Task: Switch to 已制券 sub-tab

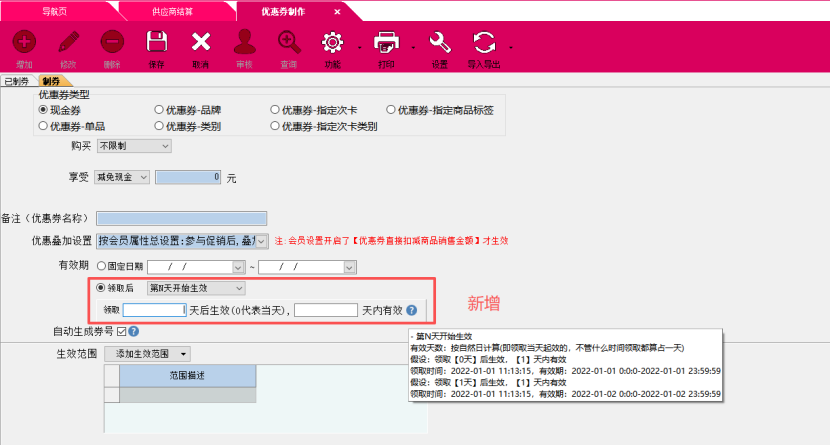Action: point(16,81)
